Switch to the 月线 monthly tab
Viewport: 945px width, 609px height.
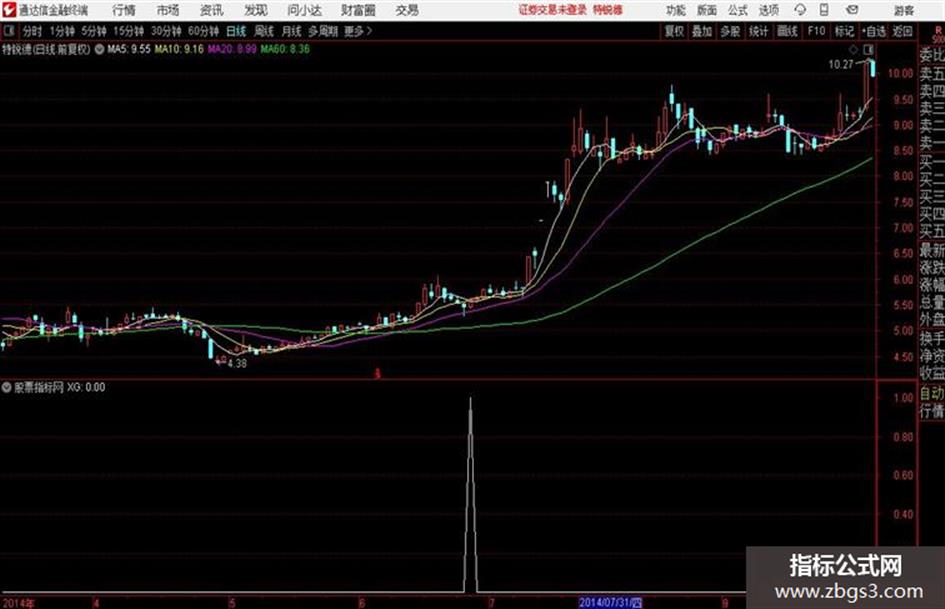(292, 31)
